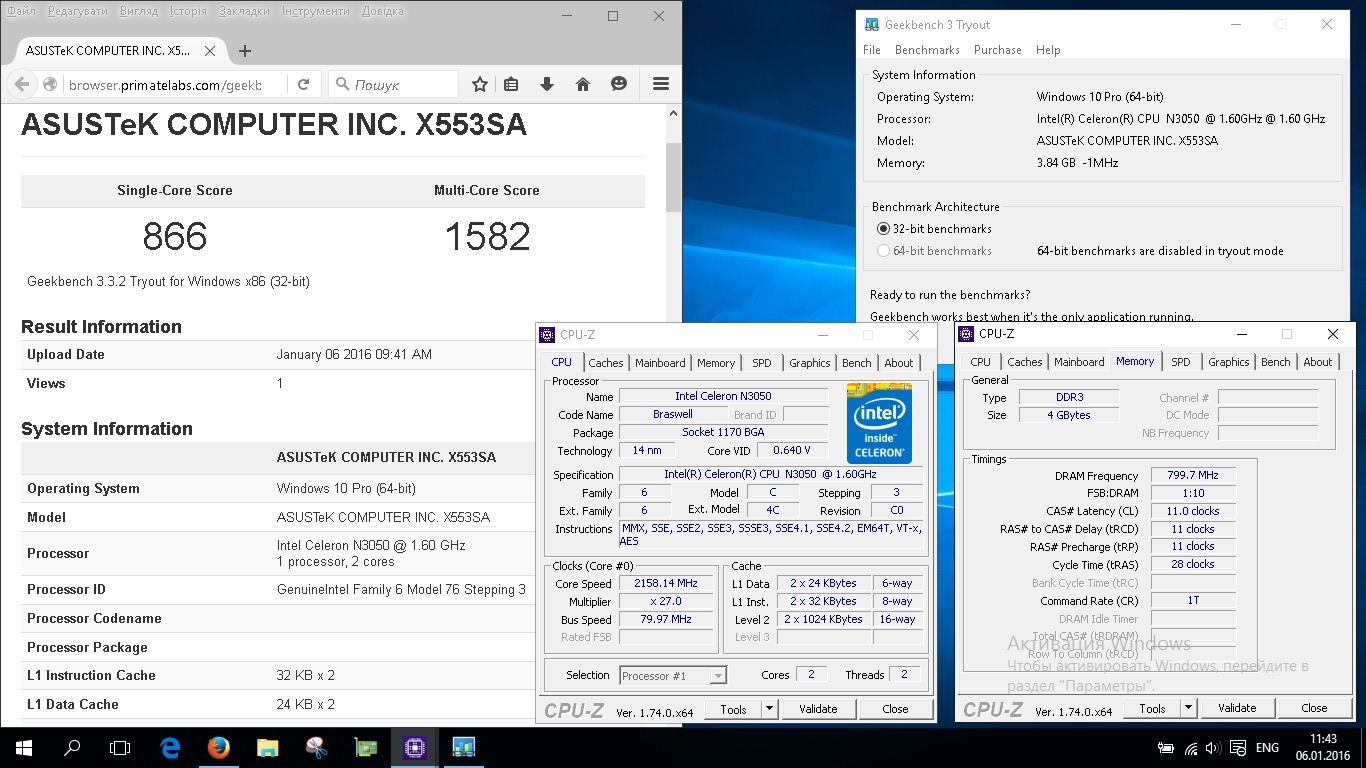This screenshot has width=1366, height=768.
Task: Click green circuit board taskbar icon
Action: pyautogui.click(x=365, y=747)
